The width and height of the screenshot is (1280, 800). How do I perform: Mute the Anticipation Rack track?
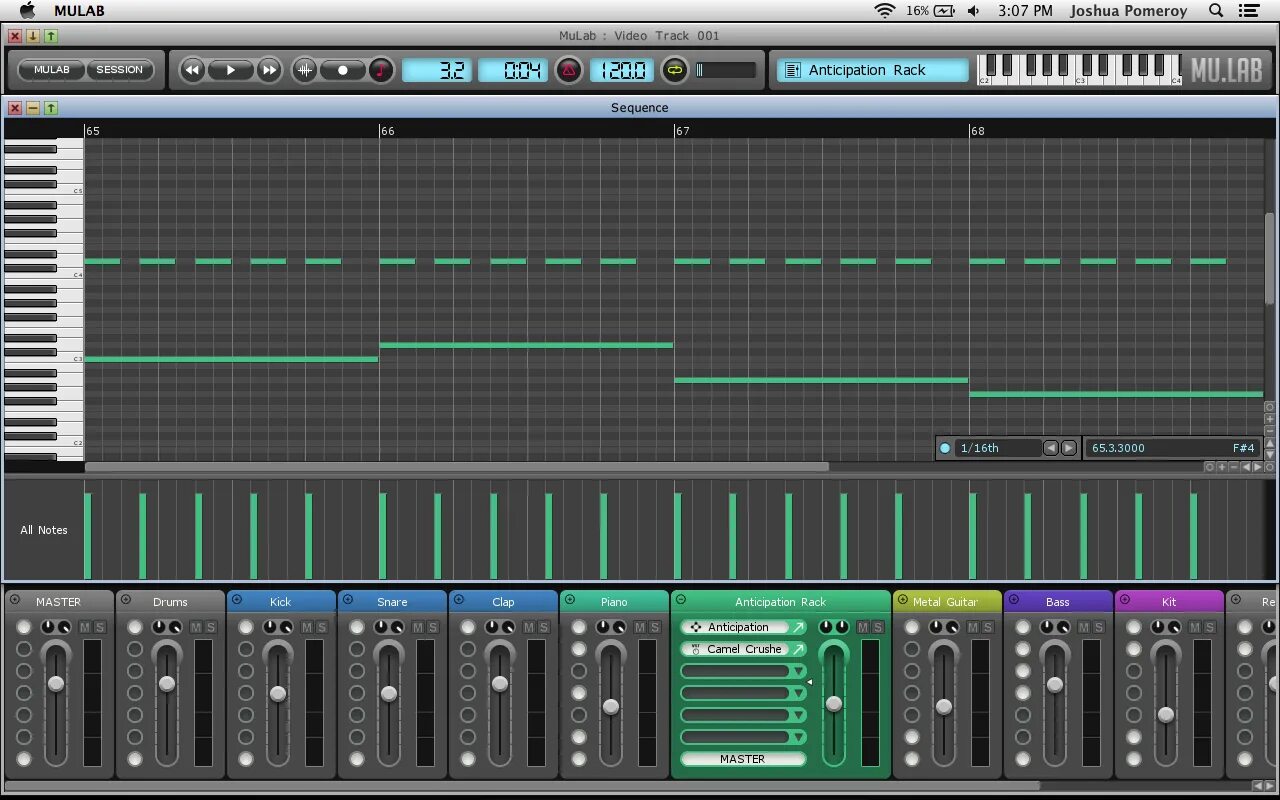pos(862,627)
